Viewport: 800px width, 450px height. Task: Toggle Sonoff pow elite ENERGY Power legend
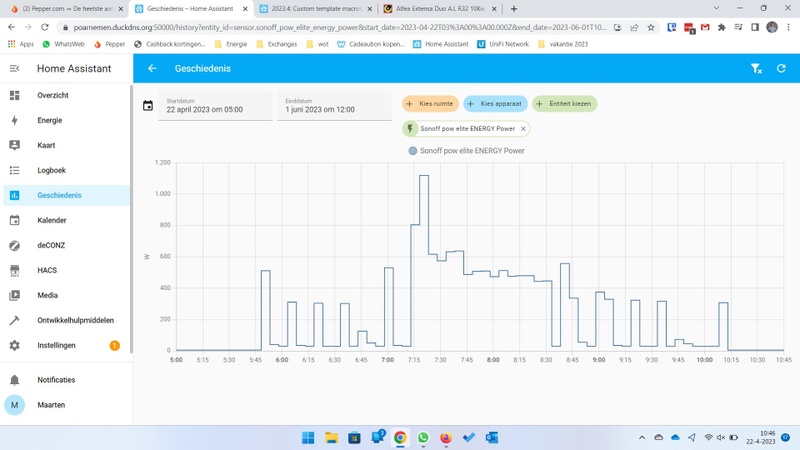466,151
